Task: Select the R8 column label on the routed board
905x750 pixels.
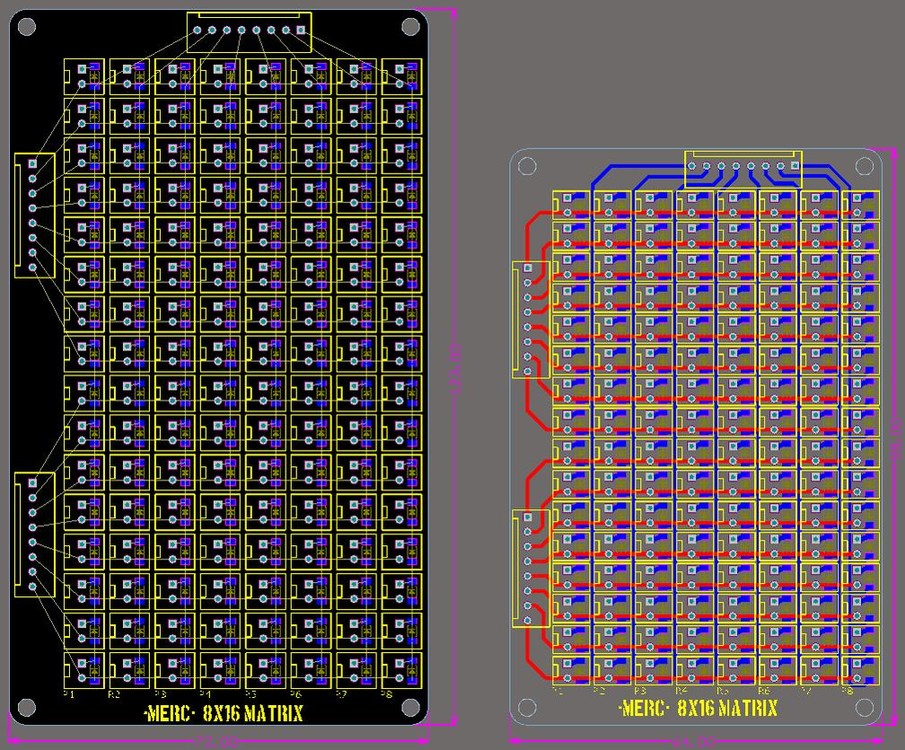Action: 847,691
